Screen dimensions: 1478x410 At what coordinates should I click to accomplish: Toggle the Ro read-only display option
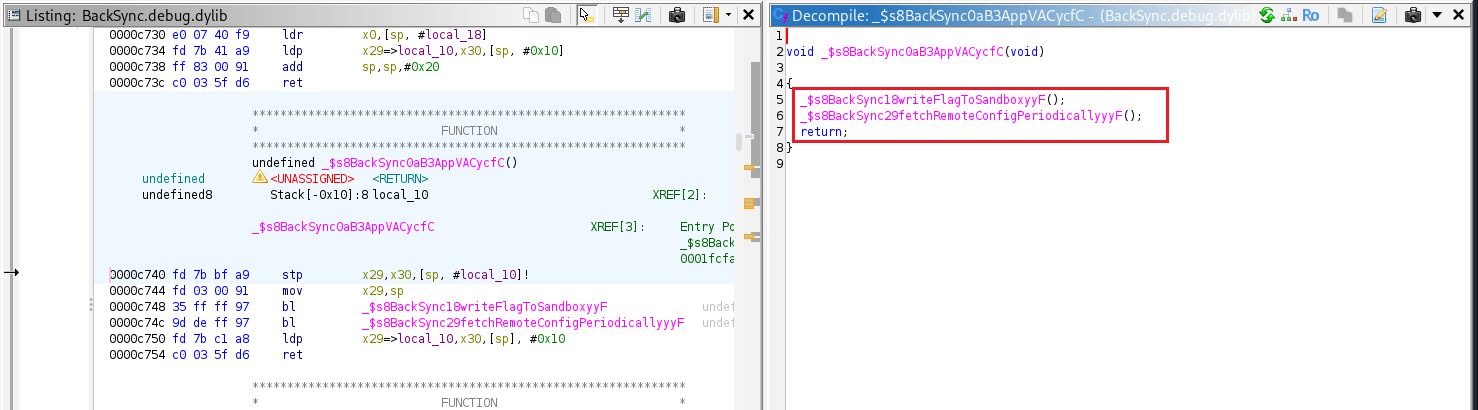click(x=1309, y=15)
